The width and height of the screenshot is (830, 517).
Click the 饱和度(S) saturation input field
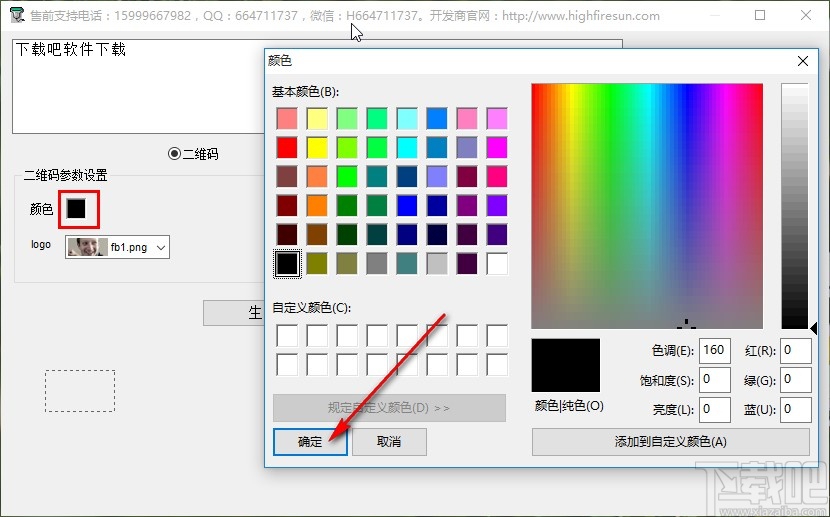[x=715, y=380]
